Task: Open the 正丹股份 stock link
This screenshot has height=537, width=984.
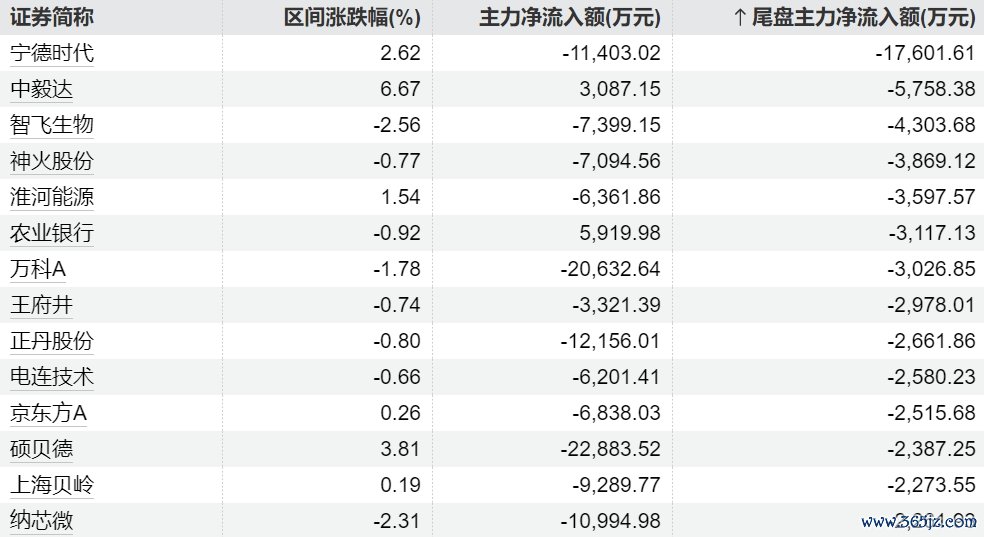Action: 51,341
